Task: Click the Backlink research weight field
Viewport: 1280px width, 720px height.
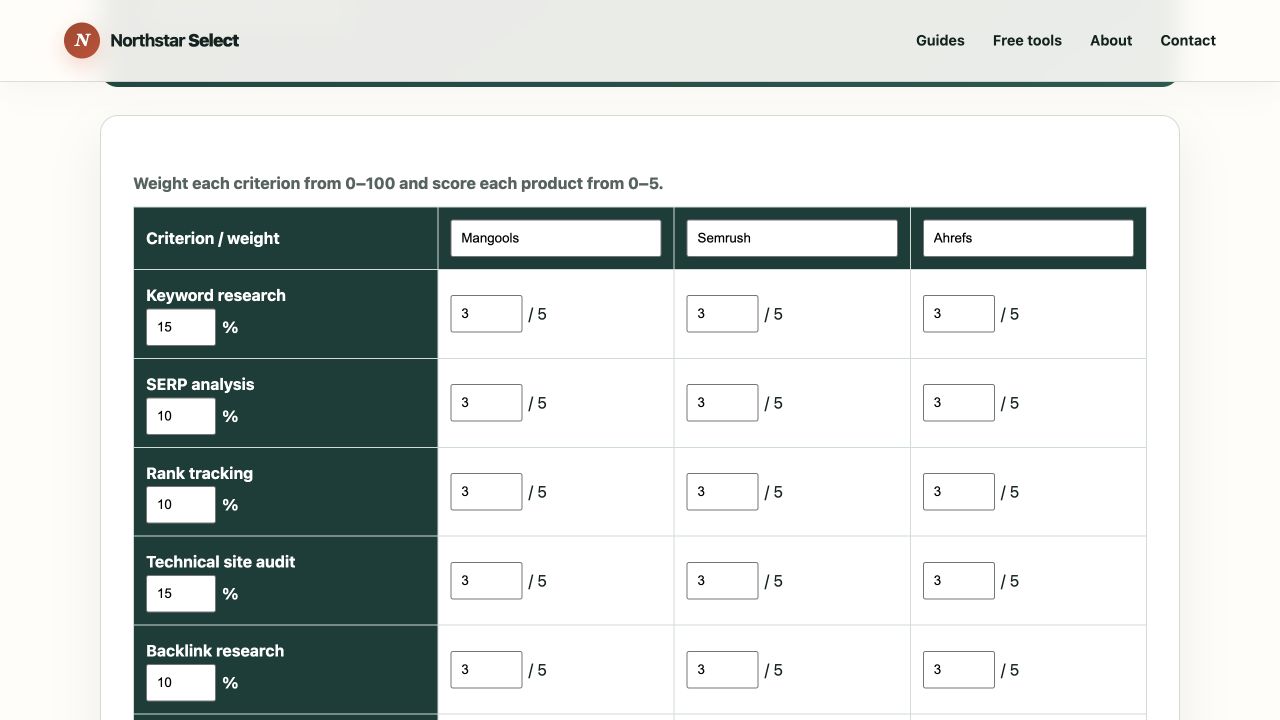Action: click(x=181, y=683)
